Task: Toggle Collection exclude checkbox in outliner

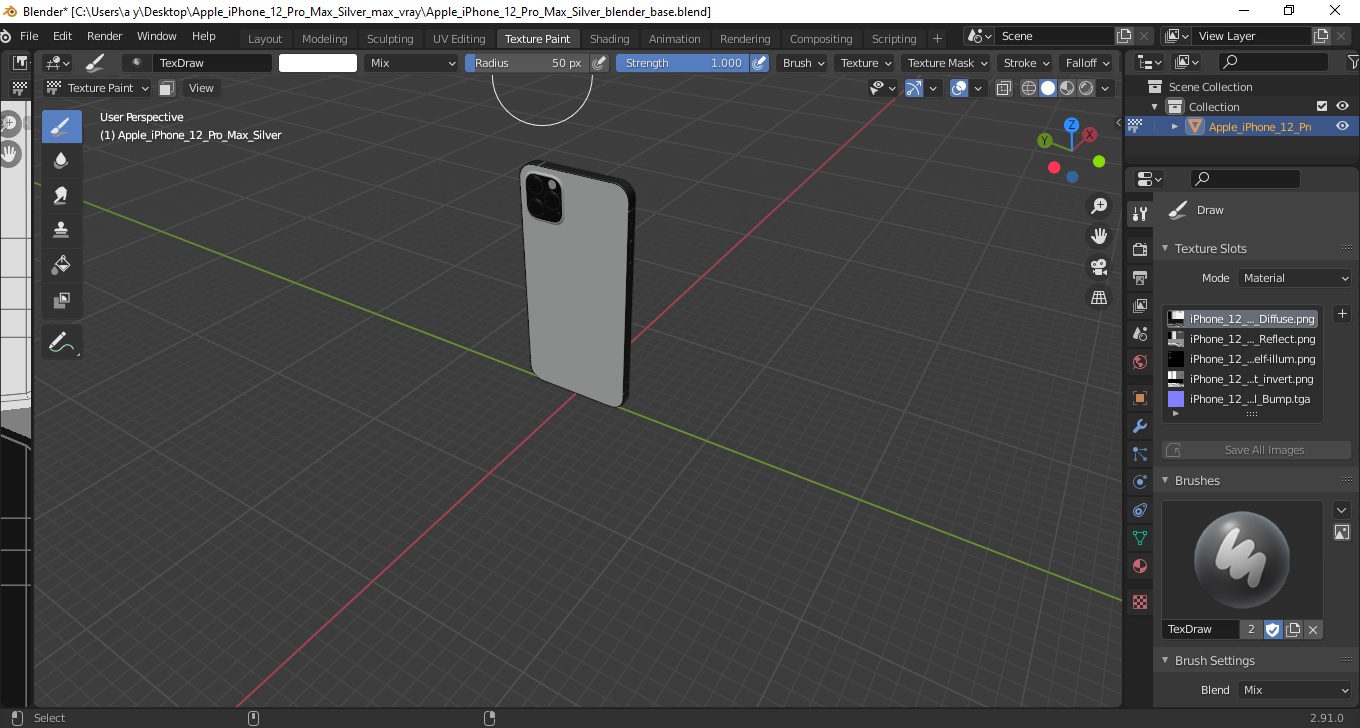Action: [x=1322, y=106]
